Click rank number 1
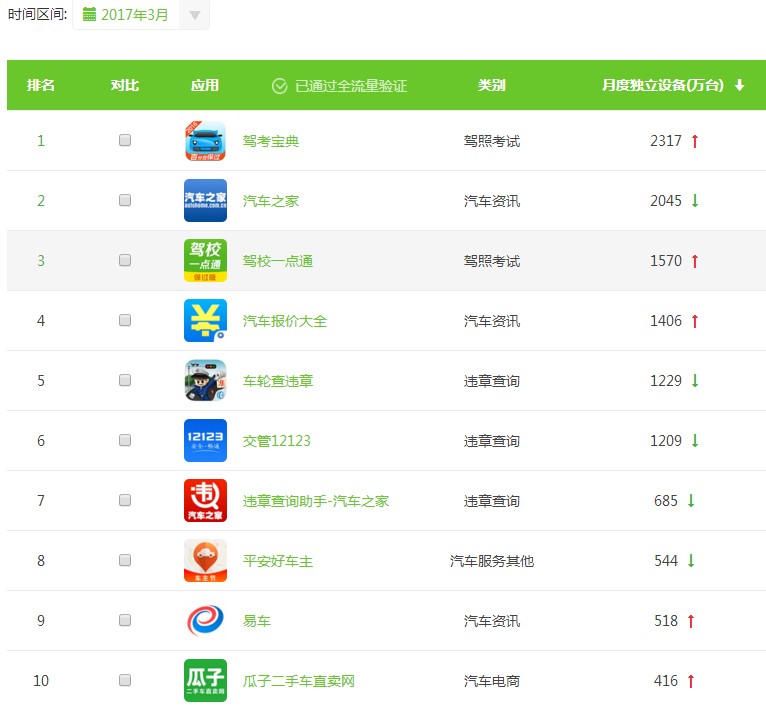 coord(41,141)
